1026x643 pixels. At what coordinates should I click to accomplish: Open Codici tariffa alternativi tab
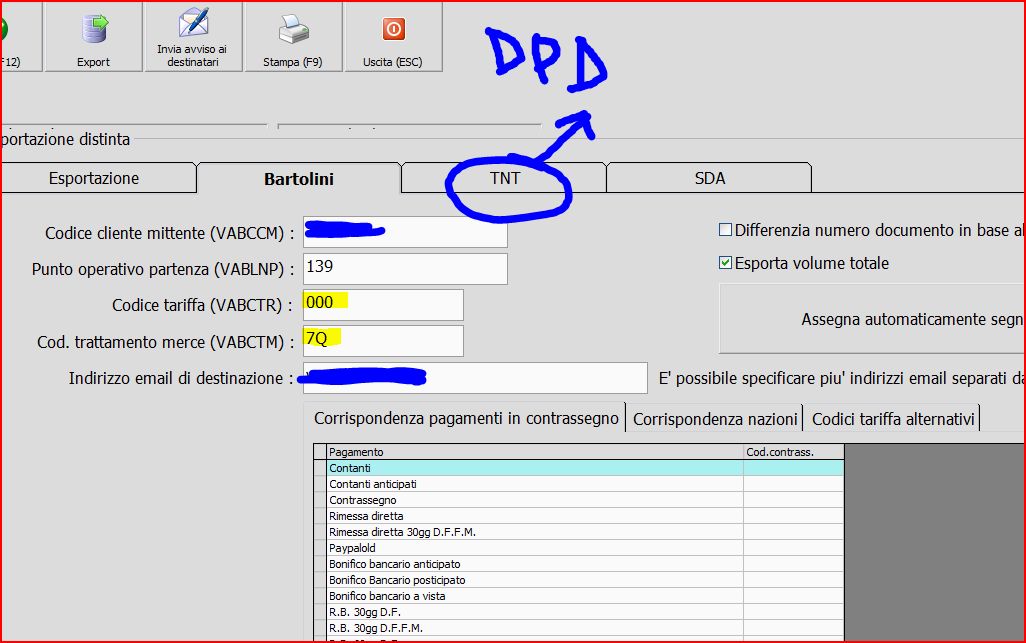tap(893, 419)
